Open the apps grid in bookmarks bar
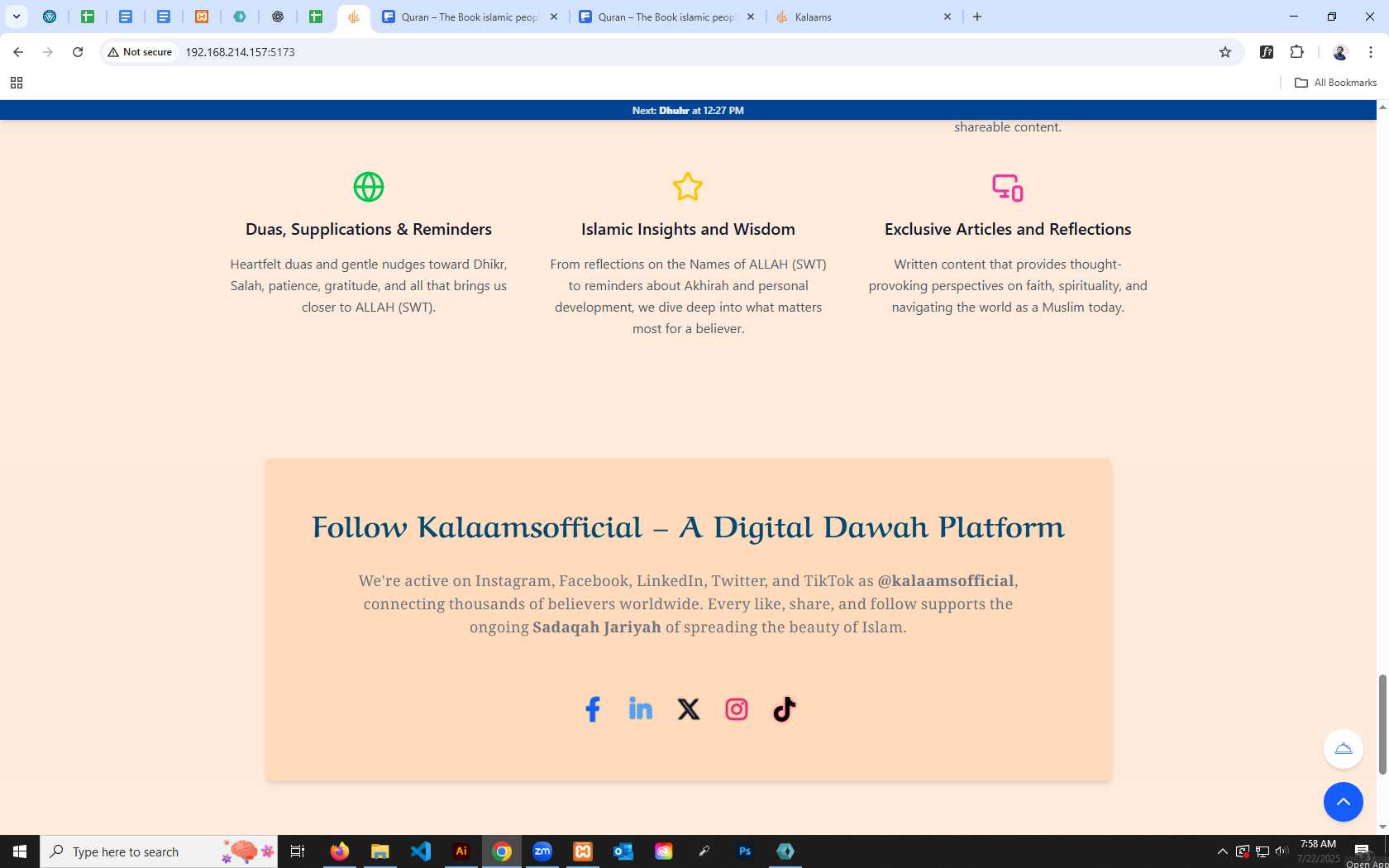 pos(17,83)
